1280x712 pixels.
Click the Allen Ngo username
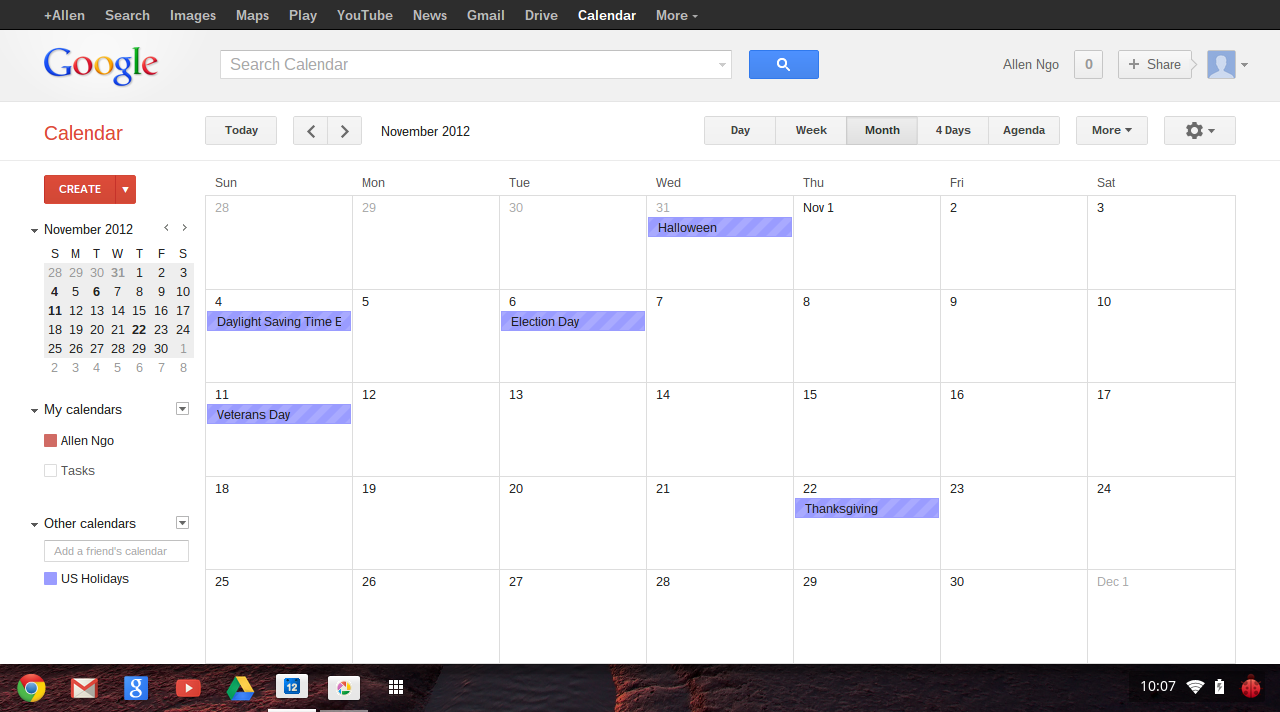click(x=1031, y=65)
